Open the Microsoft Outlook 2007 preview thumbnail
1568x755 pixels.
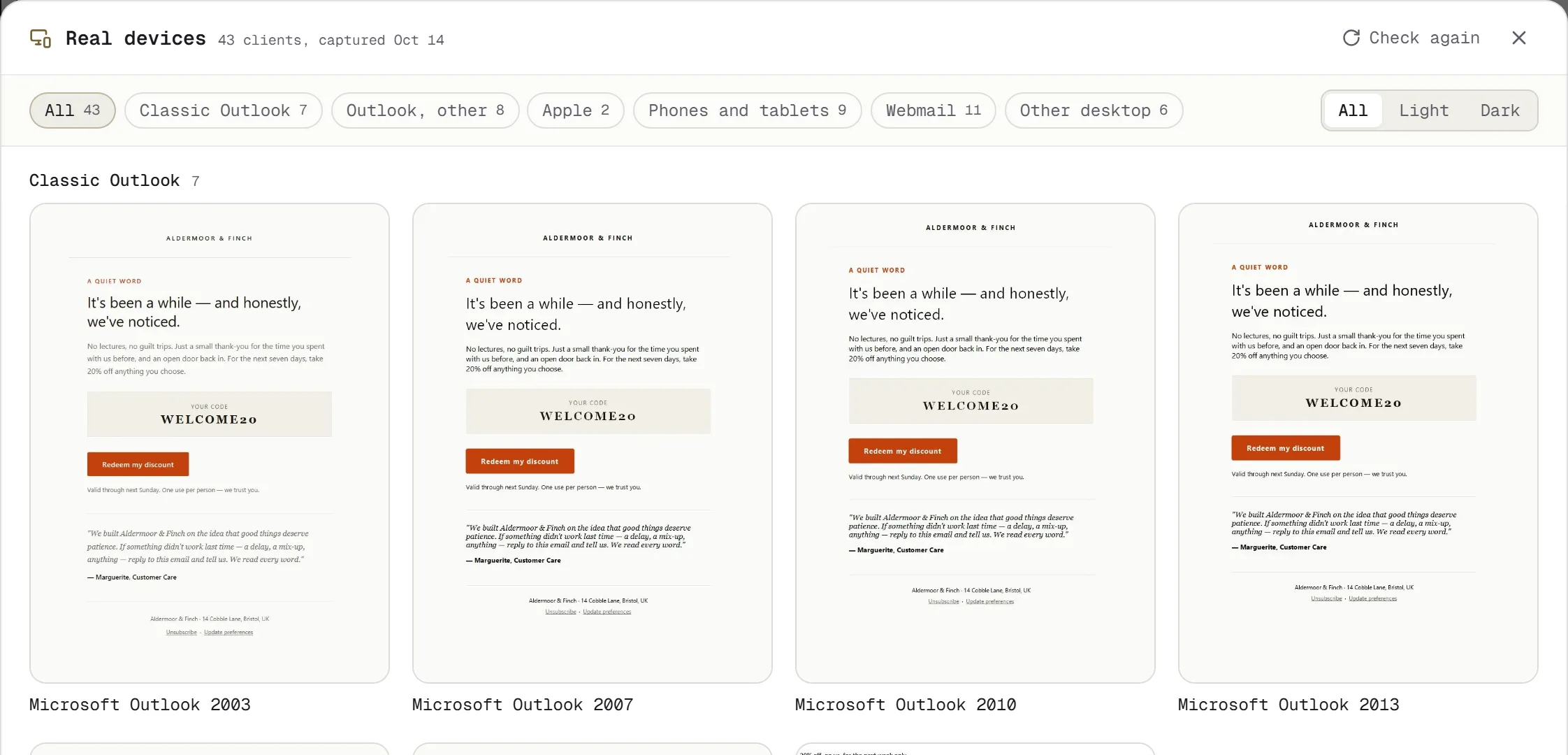593,443
